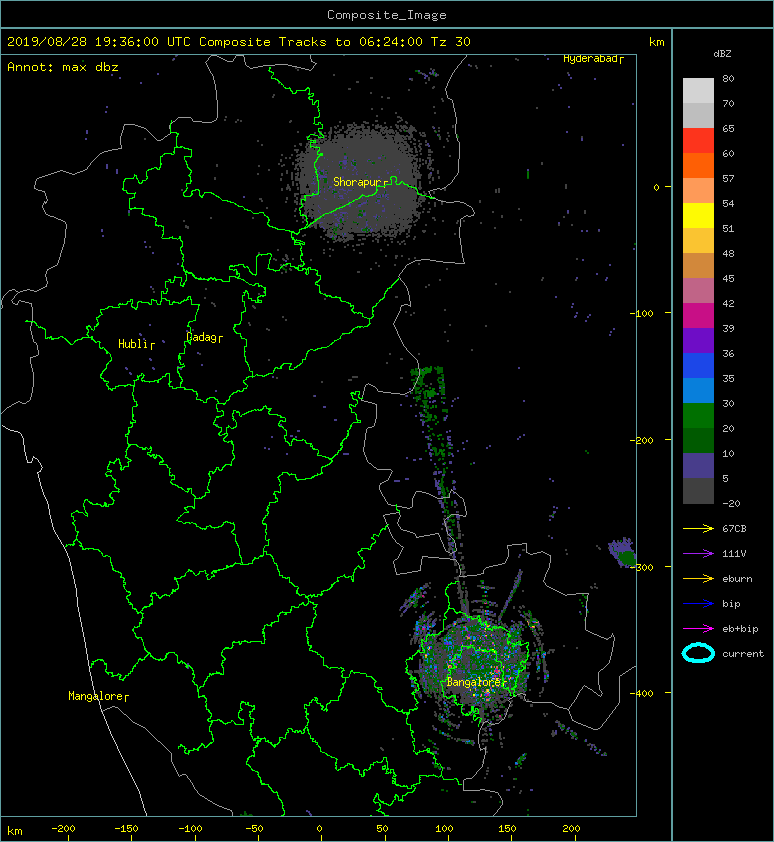Click the 100 tick label on the bottom axis

(x=444, y=829)
